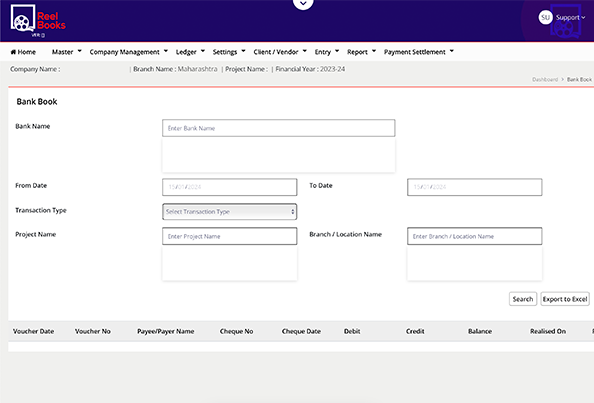Open the Entry menu

pyautogui.click(x=327, y=52)
